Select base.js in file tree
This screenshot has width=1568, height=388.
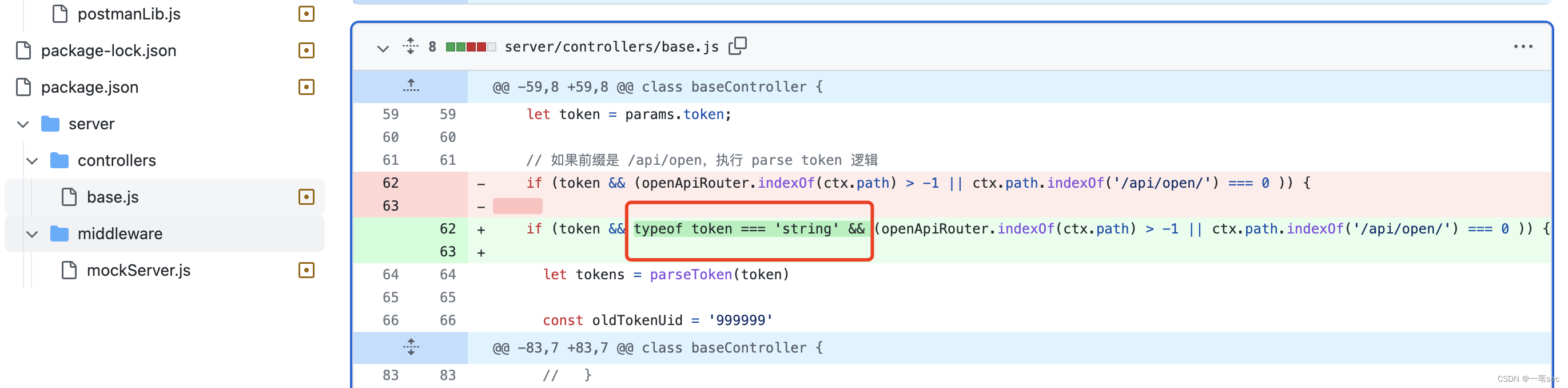coord(113,197)
